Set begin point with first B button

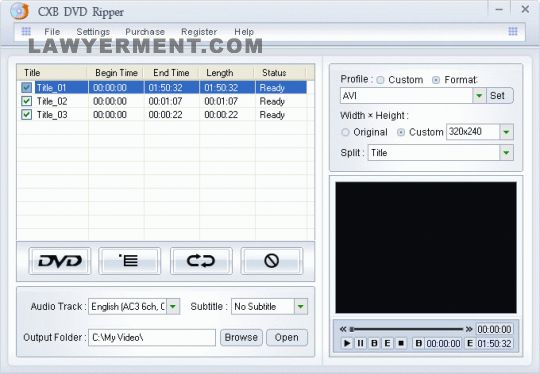[x=374, y=343]
